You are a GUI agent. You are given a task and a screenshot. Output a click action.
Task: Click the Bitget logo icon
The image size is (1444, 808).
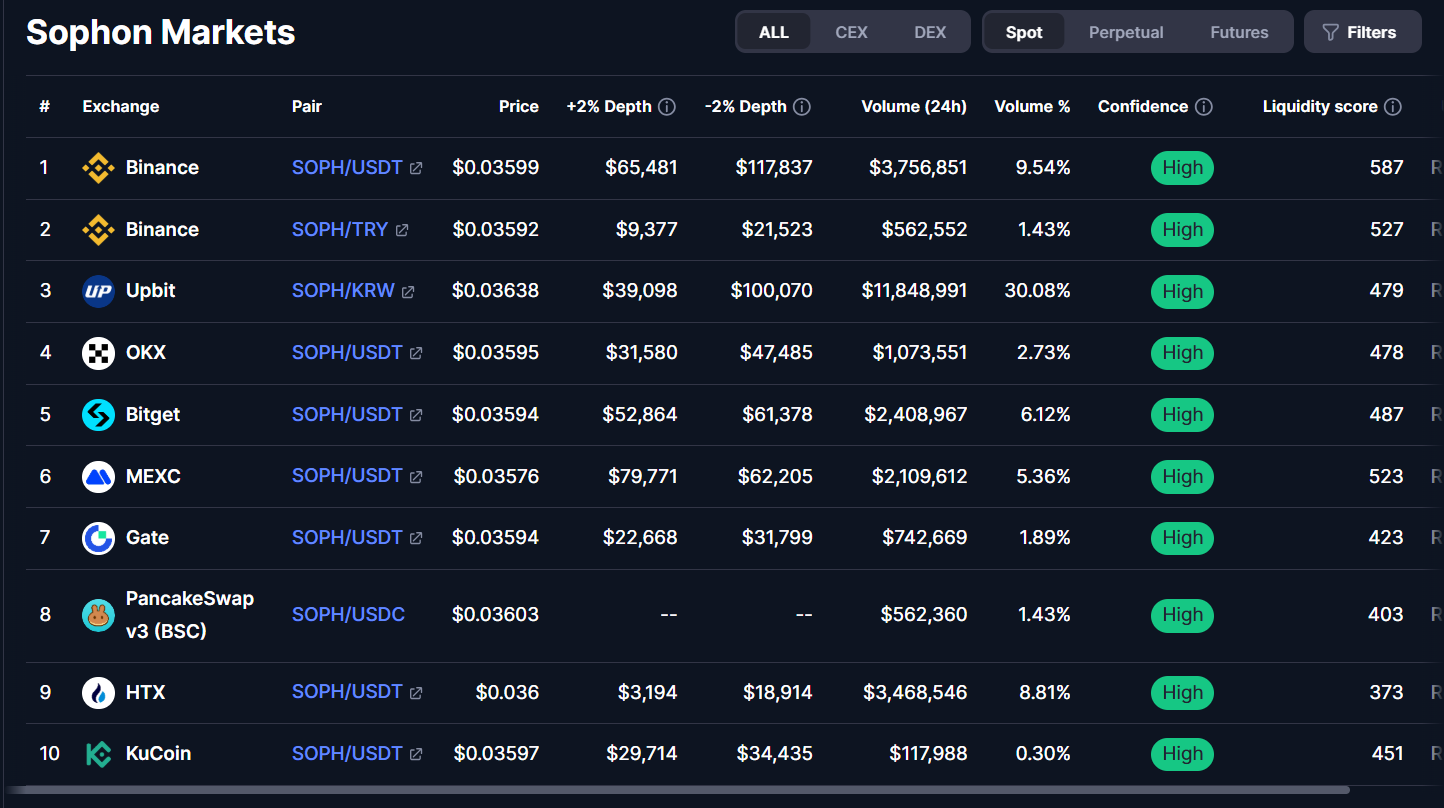(98, 415)
